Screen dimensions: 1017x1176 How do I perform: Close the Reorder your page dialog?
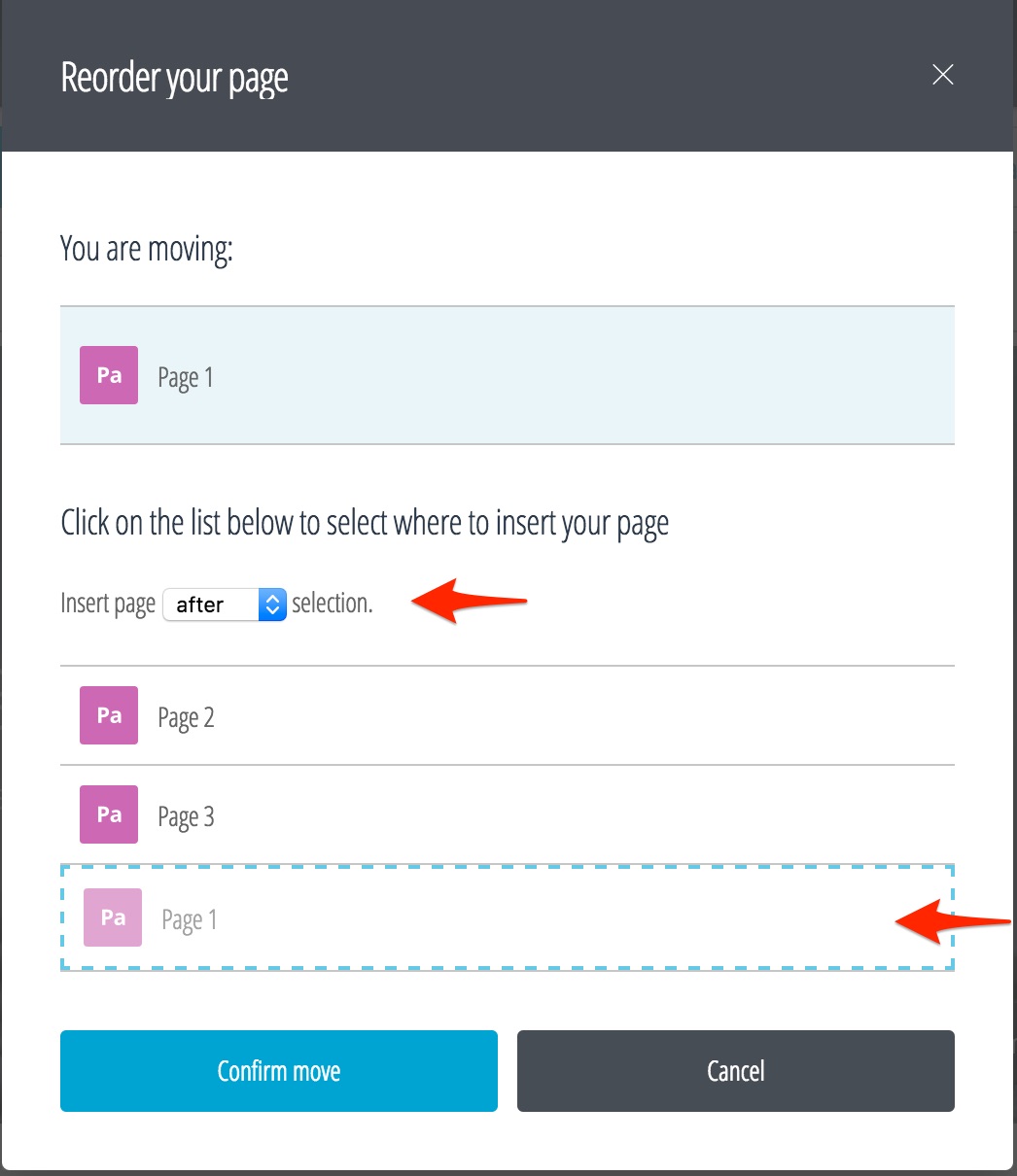tap(942, 75)
